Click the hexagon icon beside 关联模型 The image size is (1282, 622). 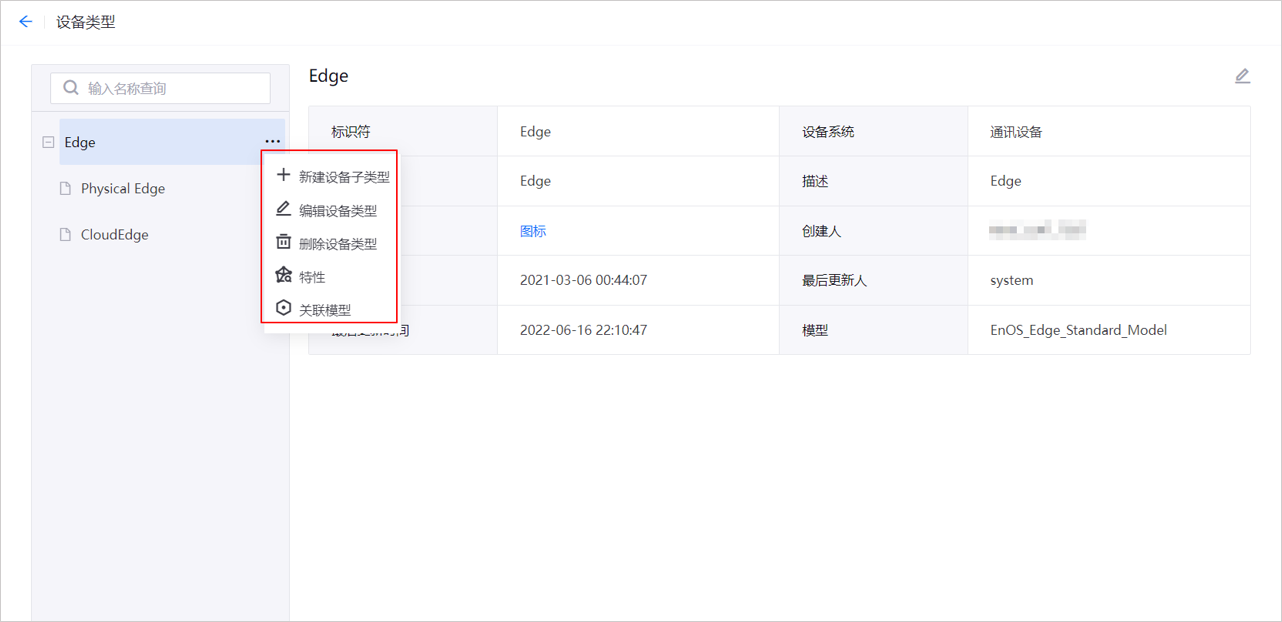[281, 307]
